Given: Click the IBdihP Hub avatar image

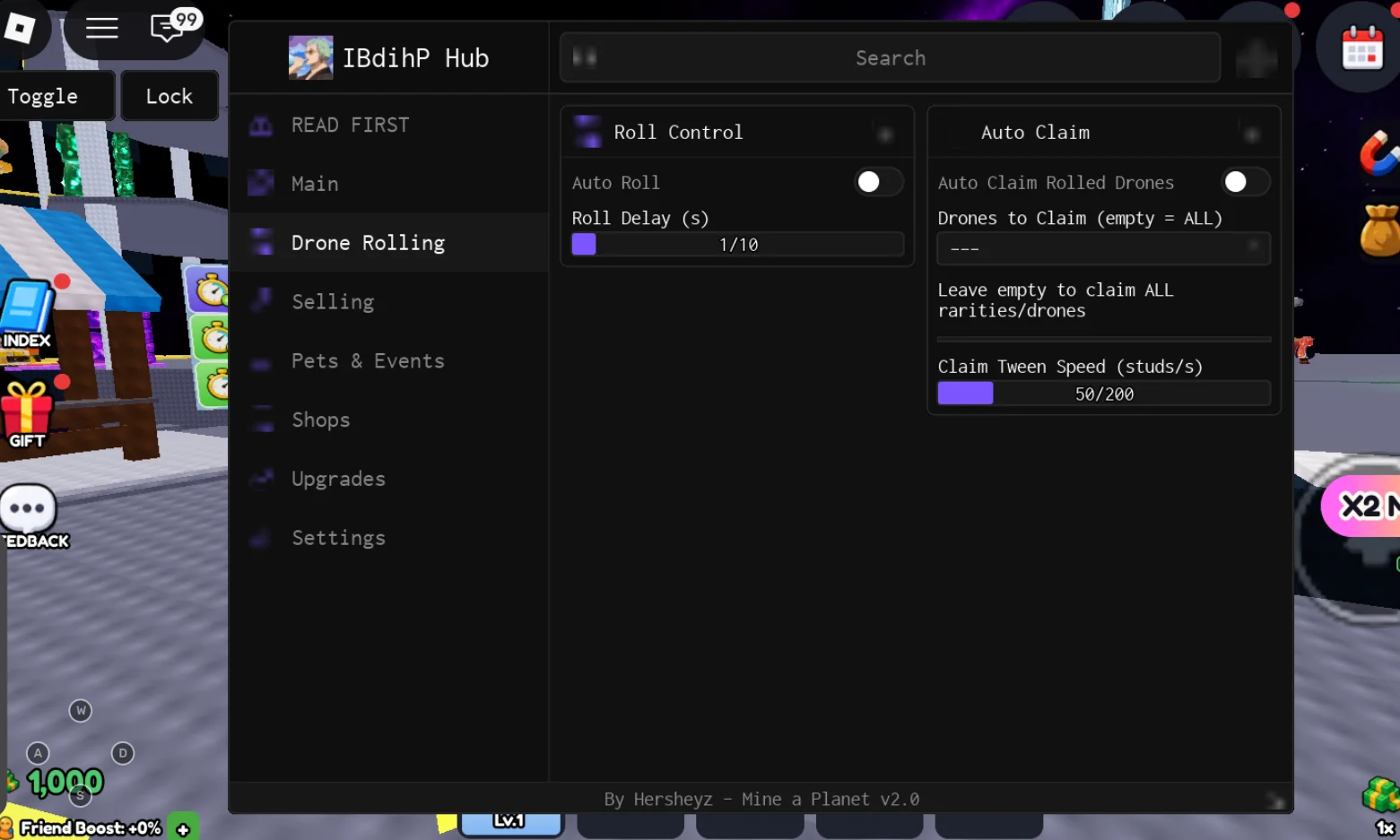Looking at the screenshot, I should [310, 57].
